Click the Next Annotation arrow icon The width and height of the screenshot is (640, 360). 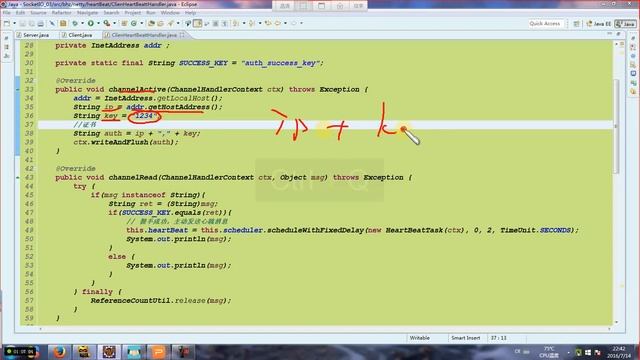click(236, 23)
